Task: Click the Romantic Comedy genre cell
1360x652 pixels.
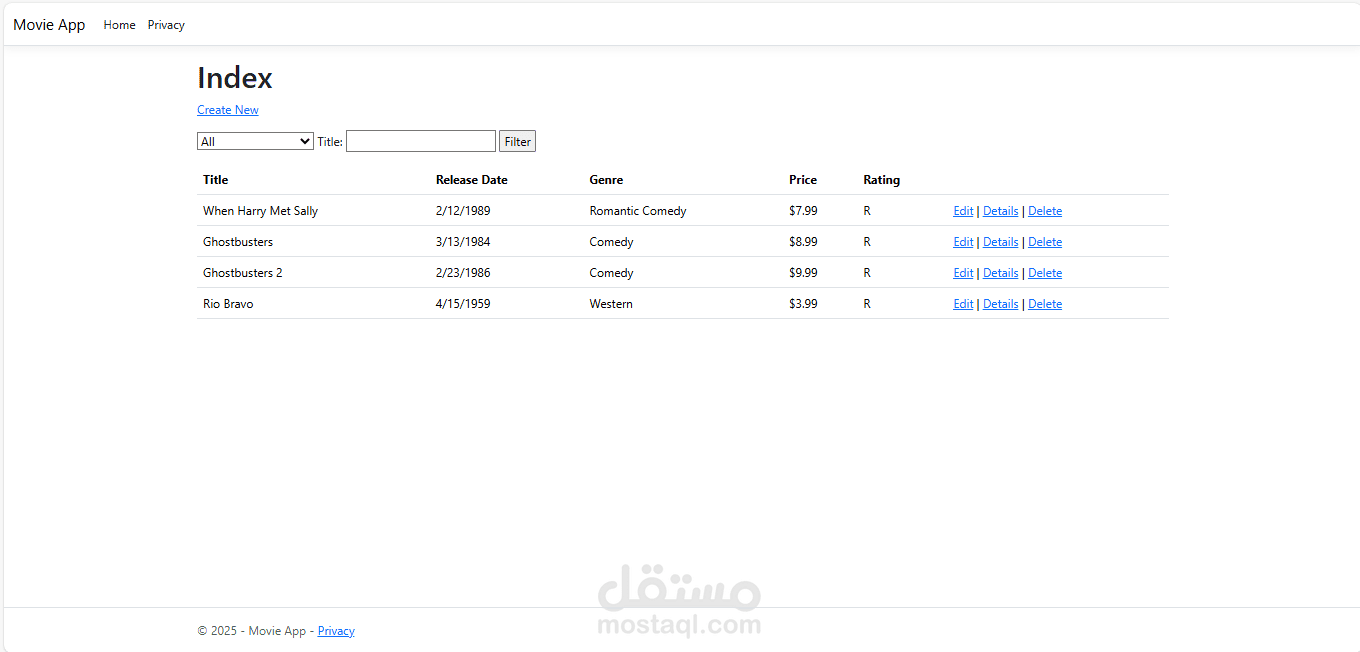Action: pyautogui.click(x=638, y=211)
